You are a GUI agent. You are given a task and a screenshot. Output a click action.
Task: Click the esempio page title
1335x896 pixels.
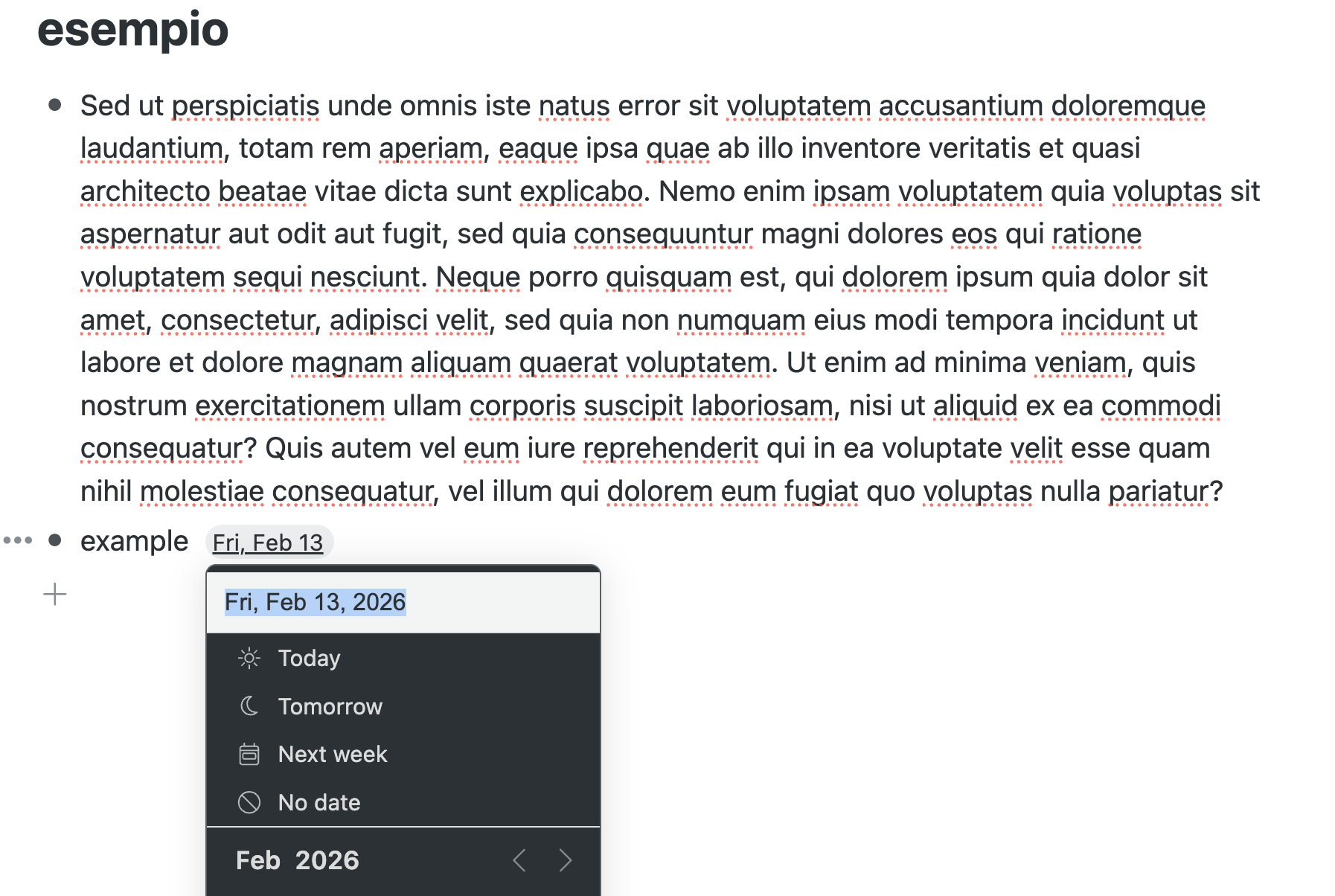coord(133,30)
